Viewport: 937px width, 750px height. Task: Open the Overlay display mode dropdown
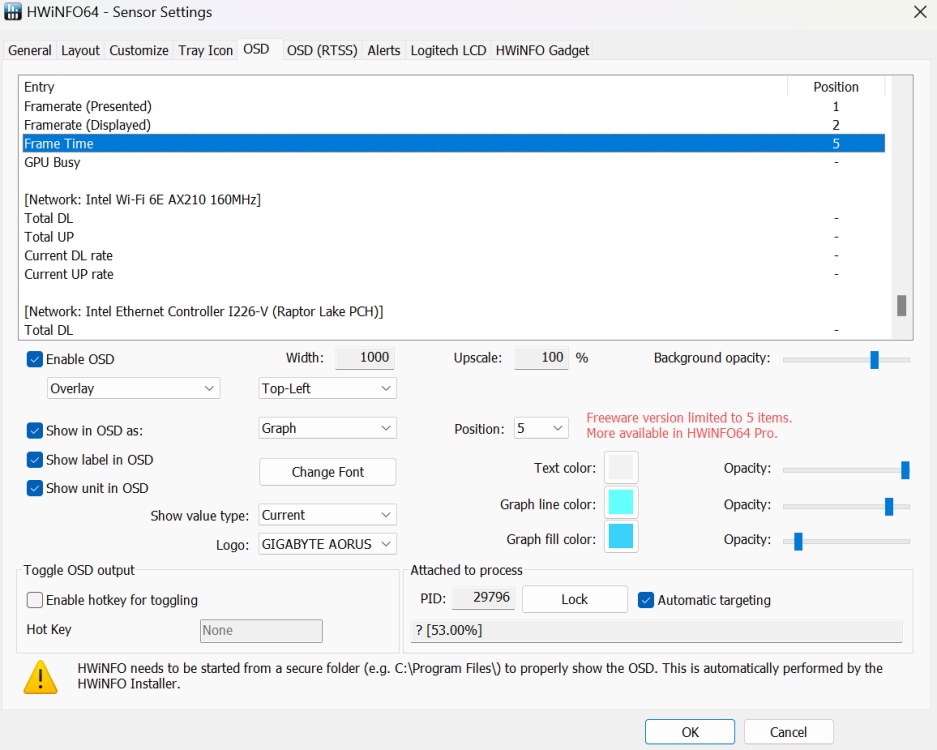[x=132, y=388]
